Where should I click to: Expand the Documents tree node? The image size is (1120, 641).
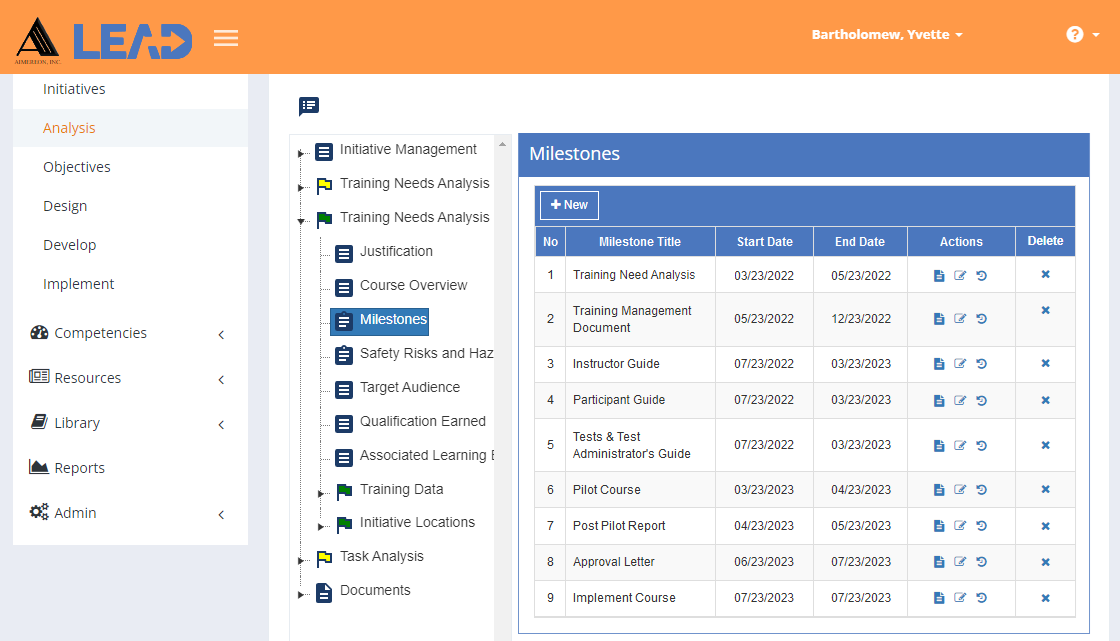coord(301,595)
